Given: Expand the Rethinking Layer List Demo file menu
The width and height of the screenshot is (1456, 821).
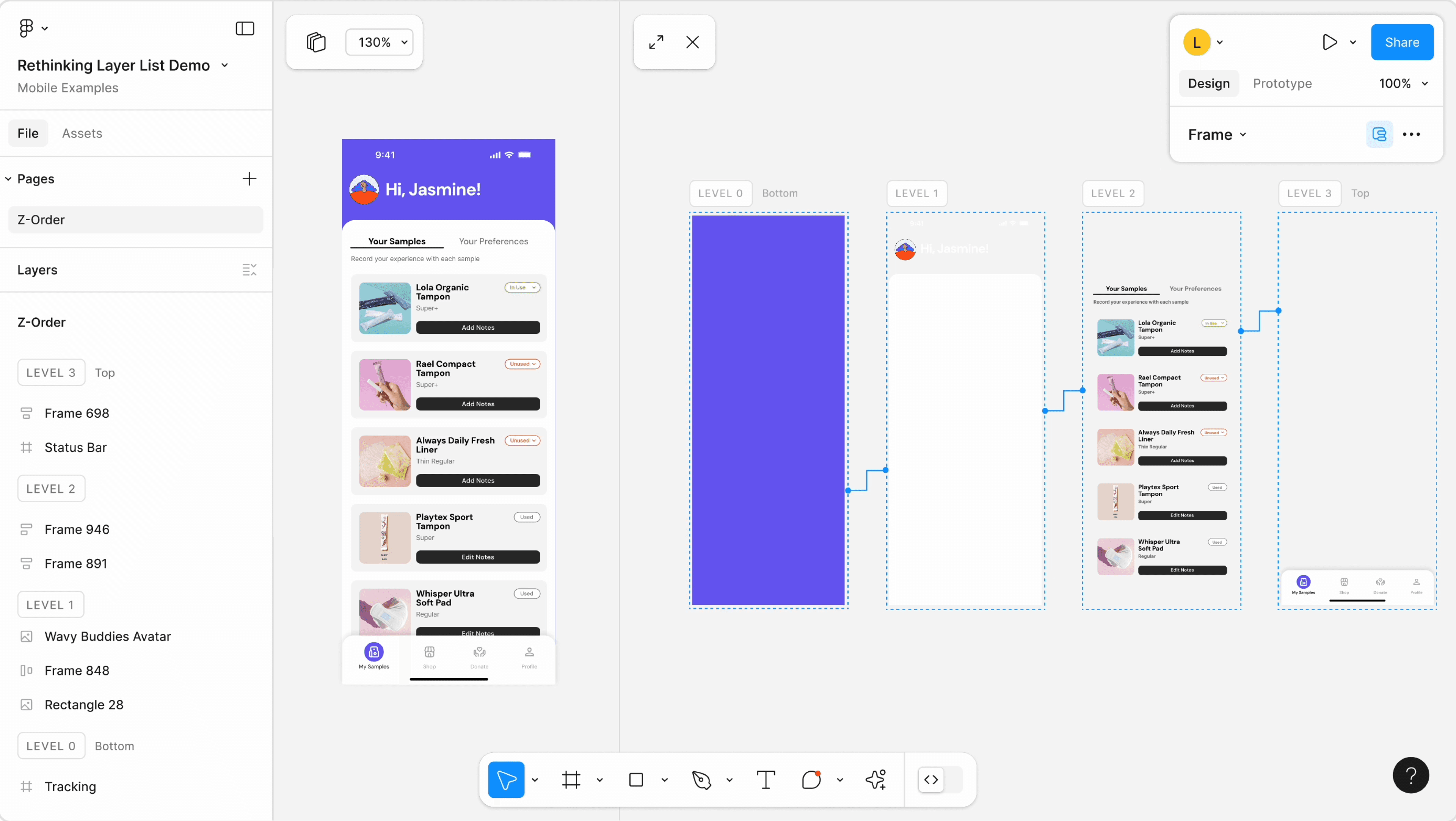Looking at the screenshot, I should tap(224, 66).
